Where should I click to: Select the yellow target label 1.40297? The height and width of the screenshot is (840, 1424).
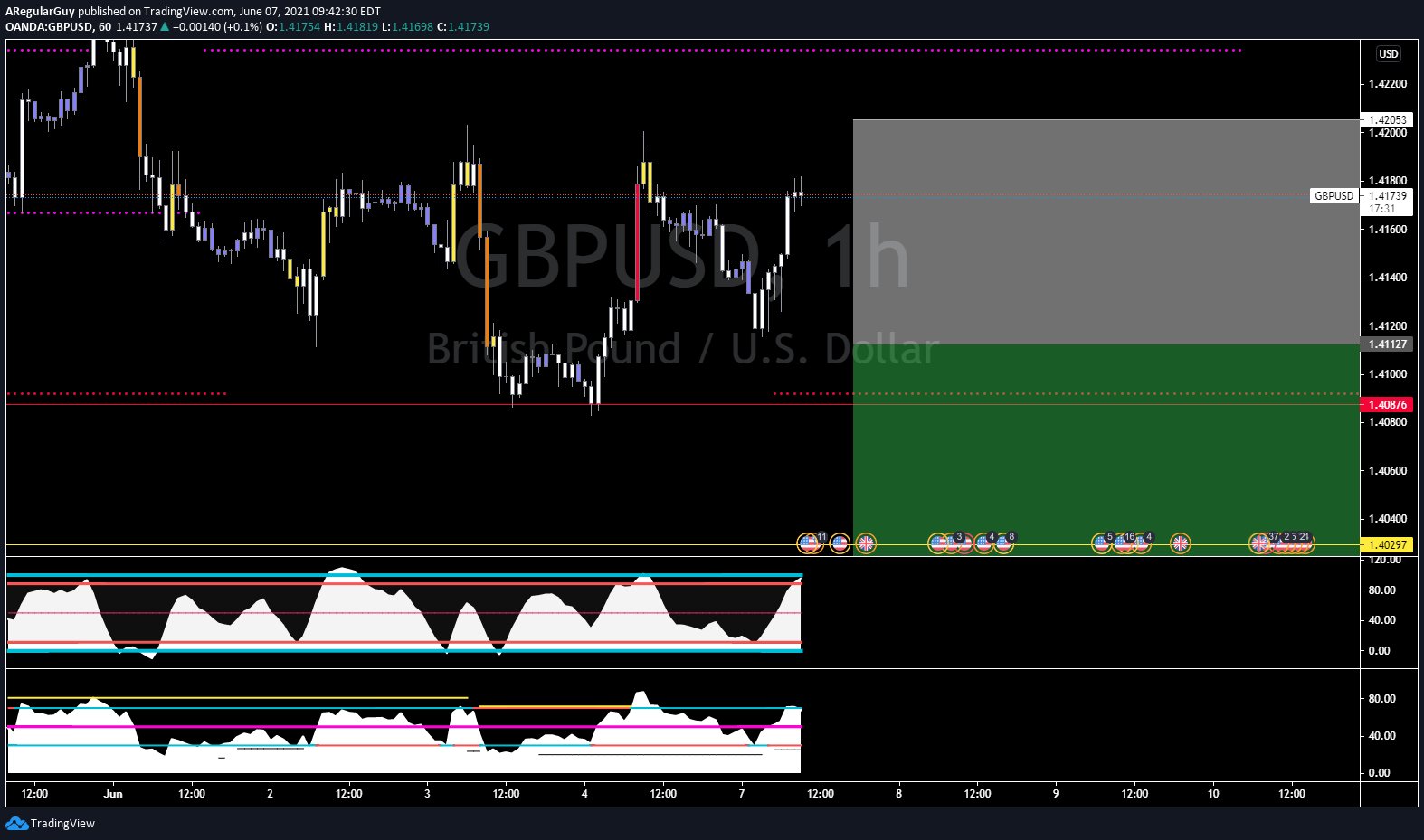pos(1388,544)
